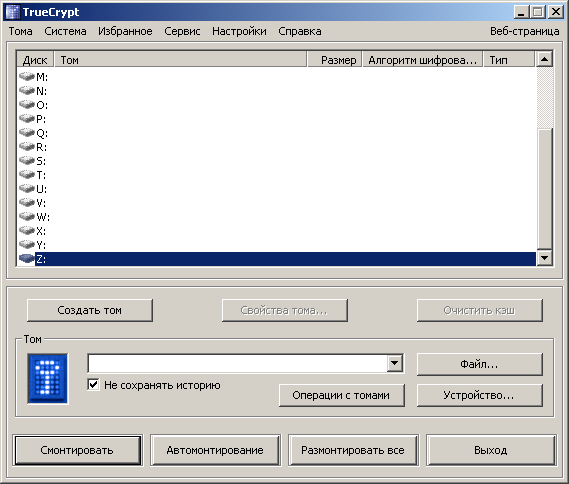Click the 'Диск' column header
Viewport: 569px width, 484px height.
point(35,60)
